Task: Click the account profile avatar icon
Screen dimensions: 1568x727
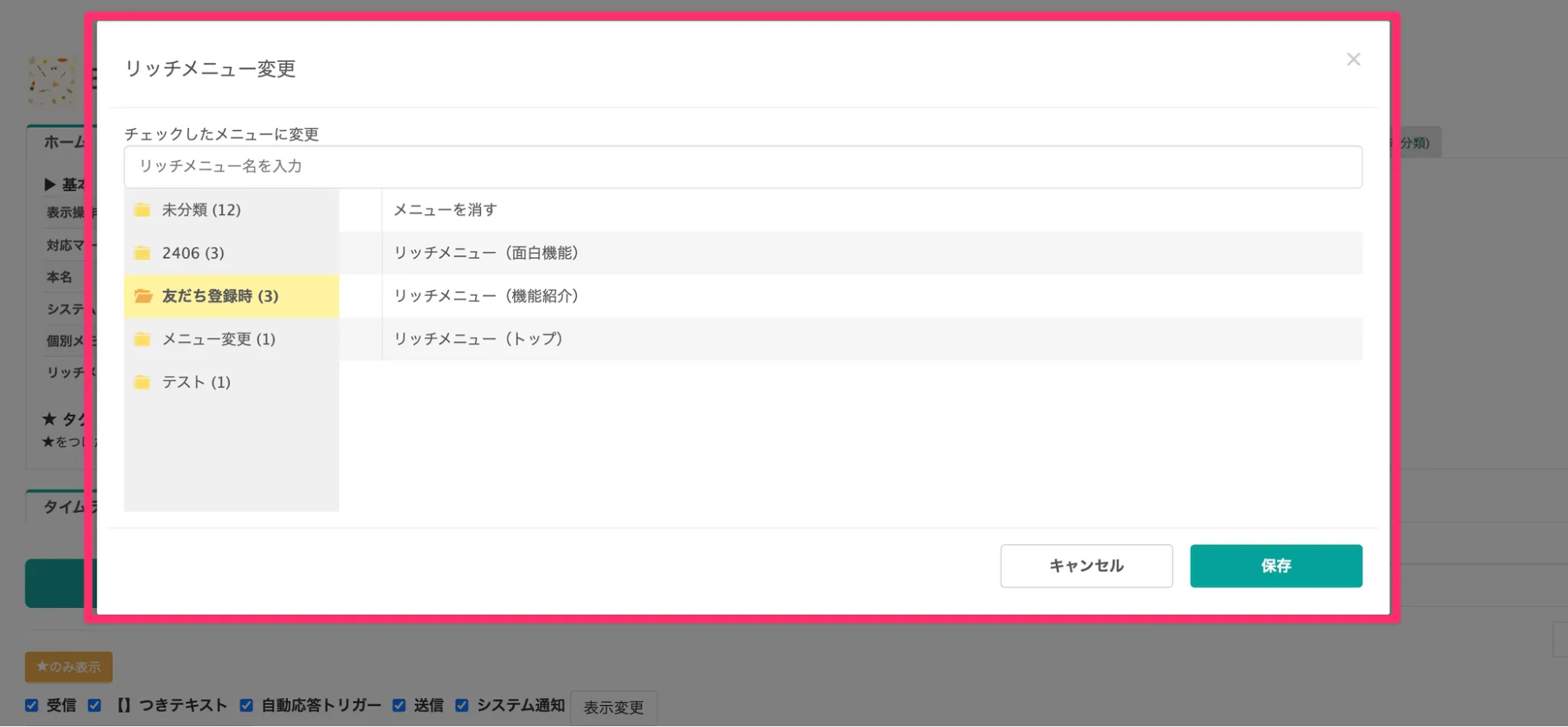Action: coord(49,81)
